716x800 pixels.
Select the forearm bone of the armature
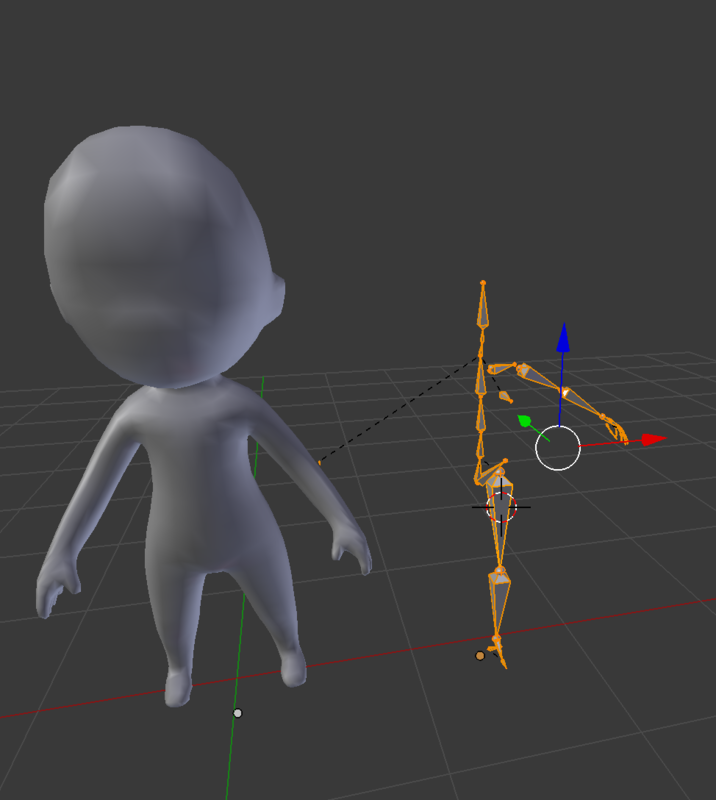tap(584, 405)
